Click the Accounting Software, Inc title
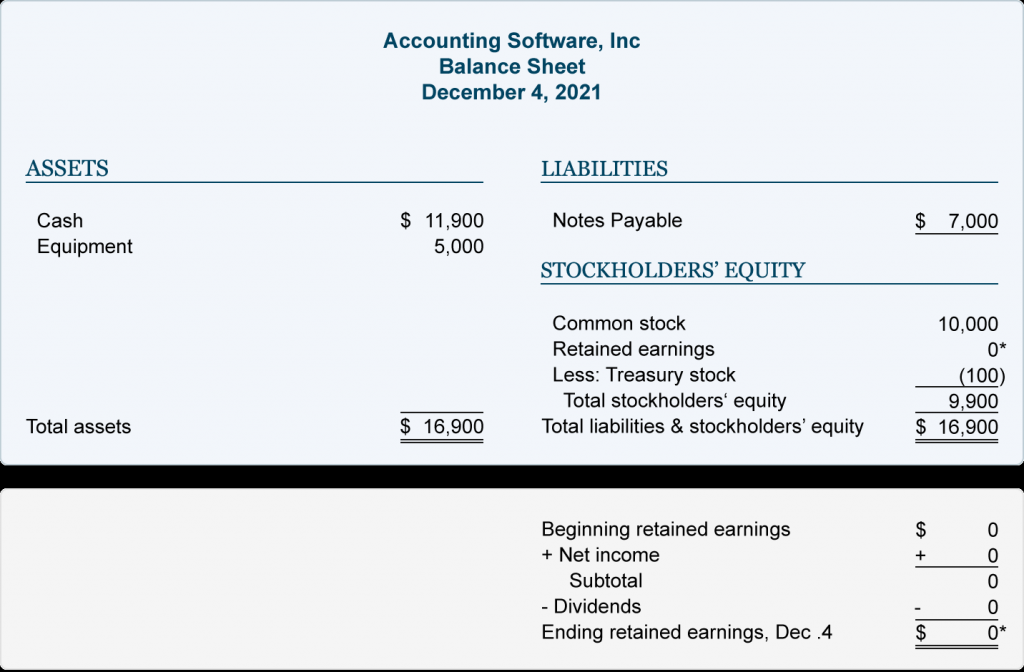 [511, 40]
